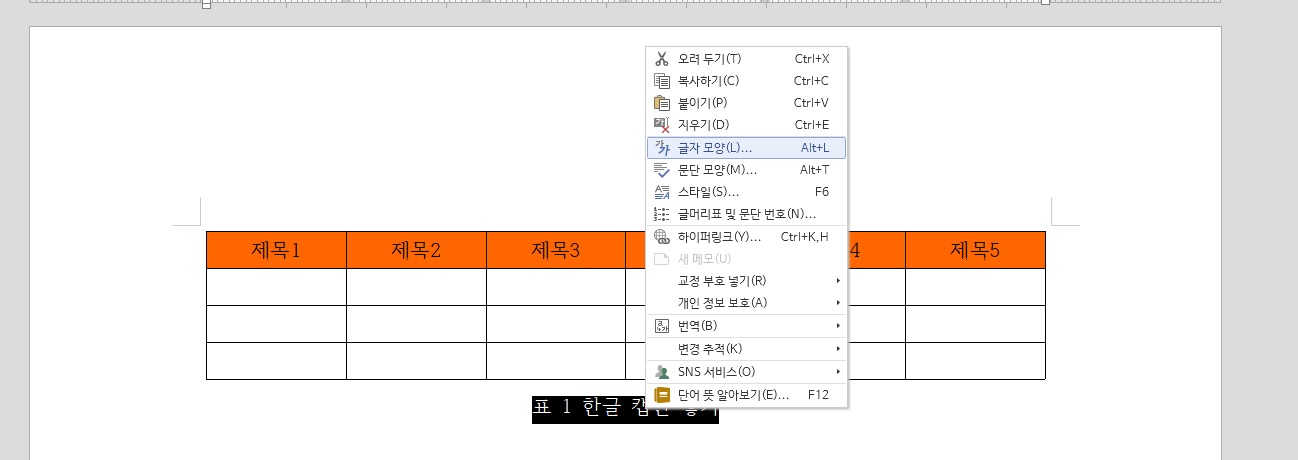Click the dictionary book icon

[661, 395]
